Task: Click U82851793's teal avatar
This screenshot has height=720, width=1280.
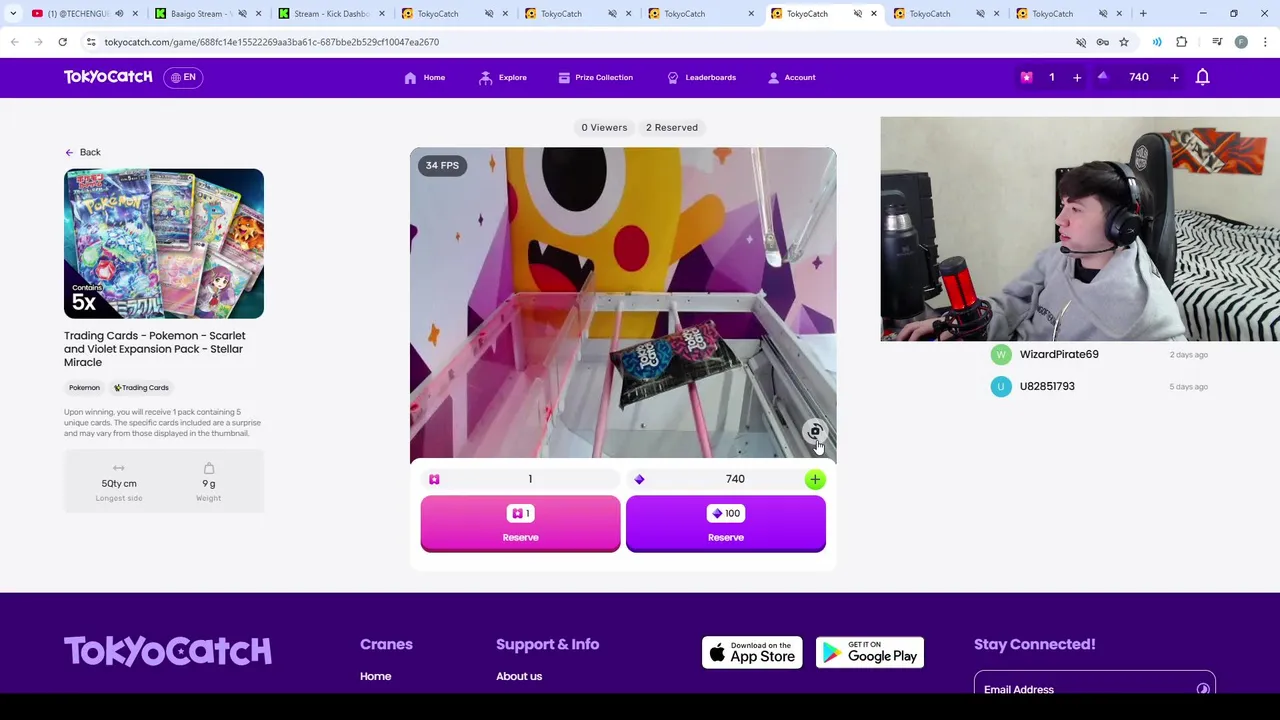Action: click(1001, 386)
